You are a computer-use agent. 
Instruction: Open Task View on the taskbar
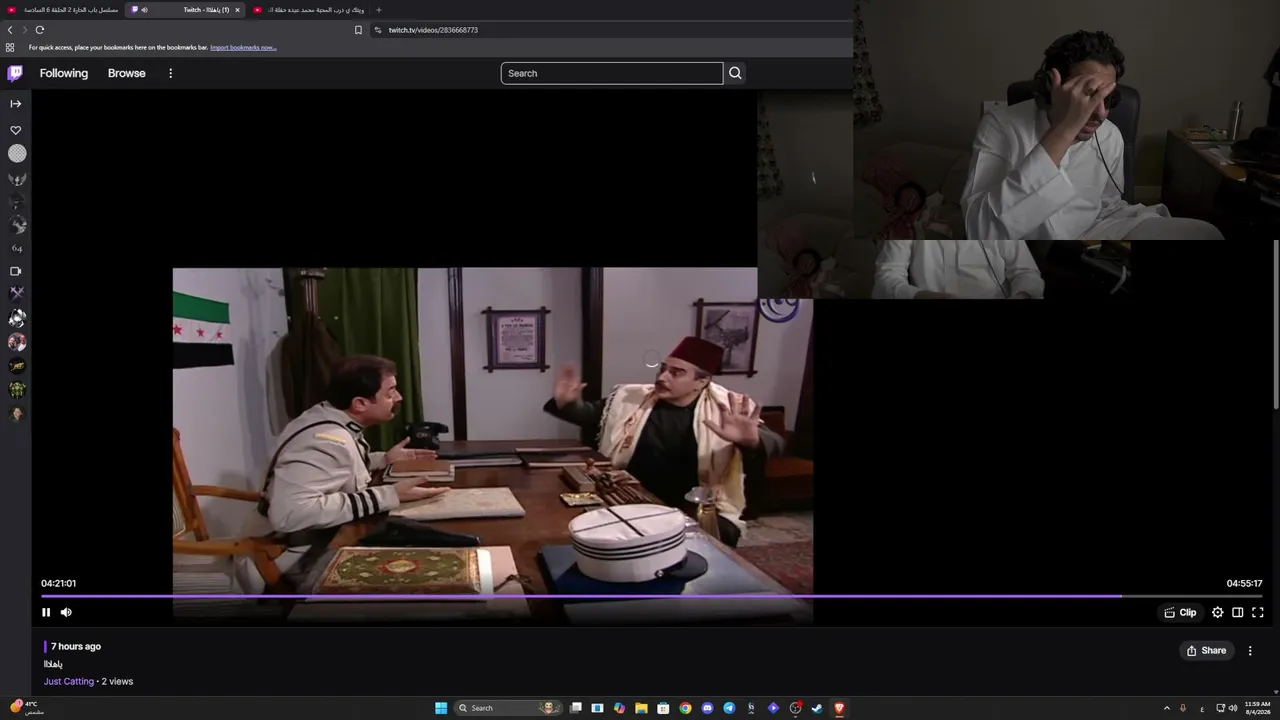[575, 708]
